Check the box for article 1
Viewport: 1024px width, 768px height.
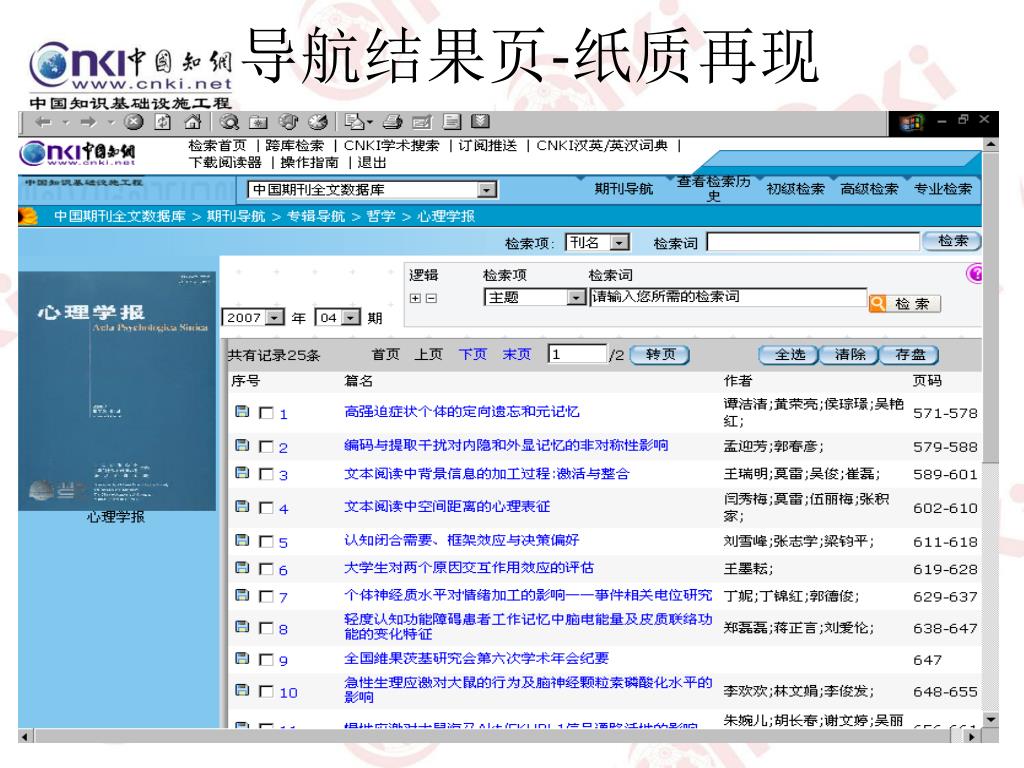click(x=266, y=413)
